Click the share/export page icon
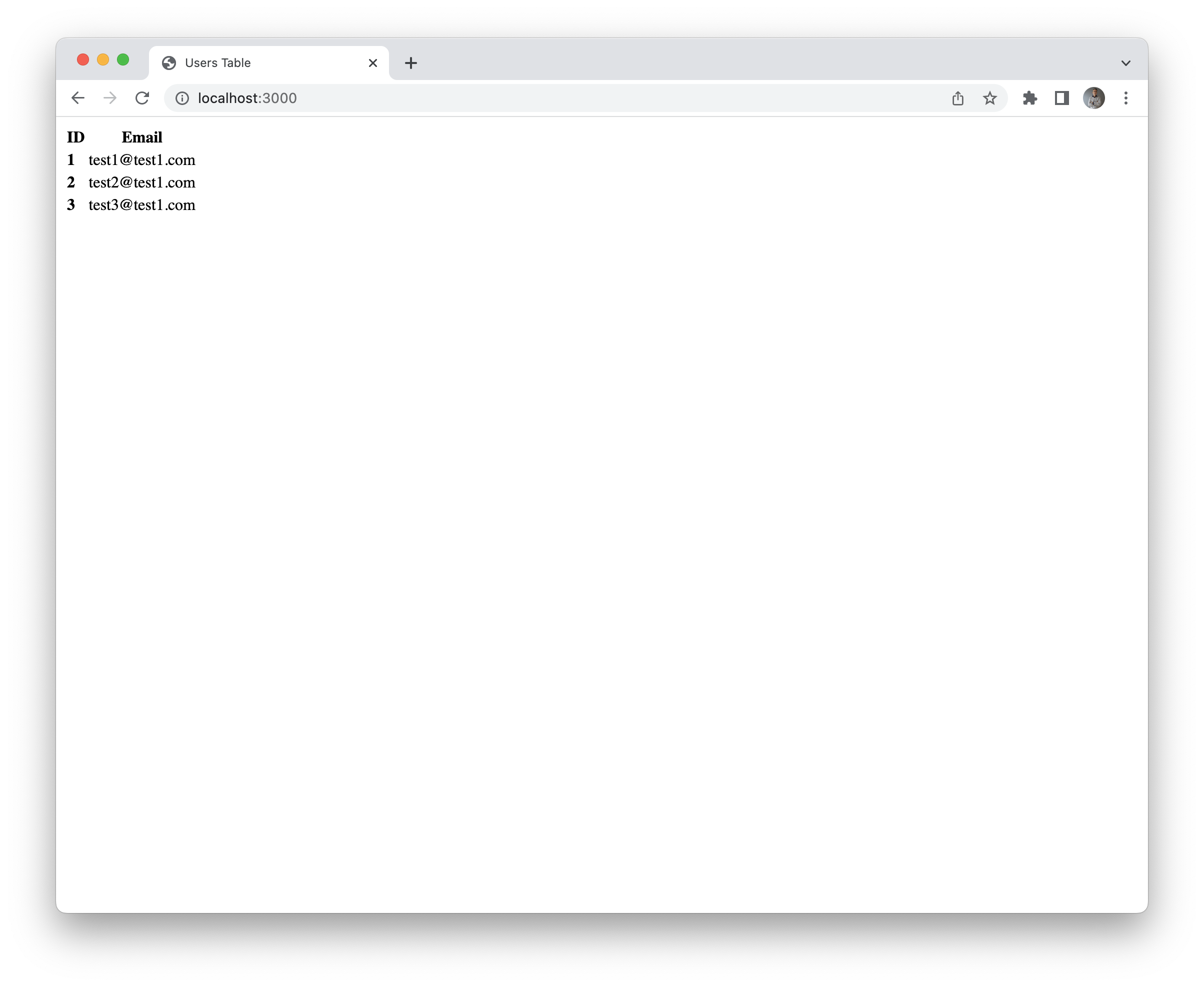Viewport: 1204px width, 987px height. coord(957,97)
